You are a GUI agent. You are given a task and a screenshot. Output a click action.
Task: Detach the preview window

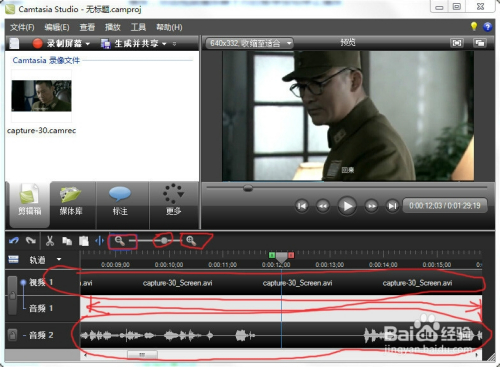[480, 43]
